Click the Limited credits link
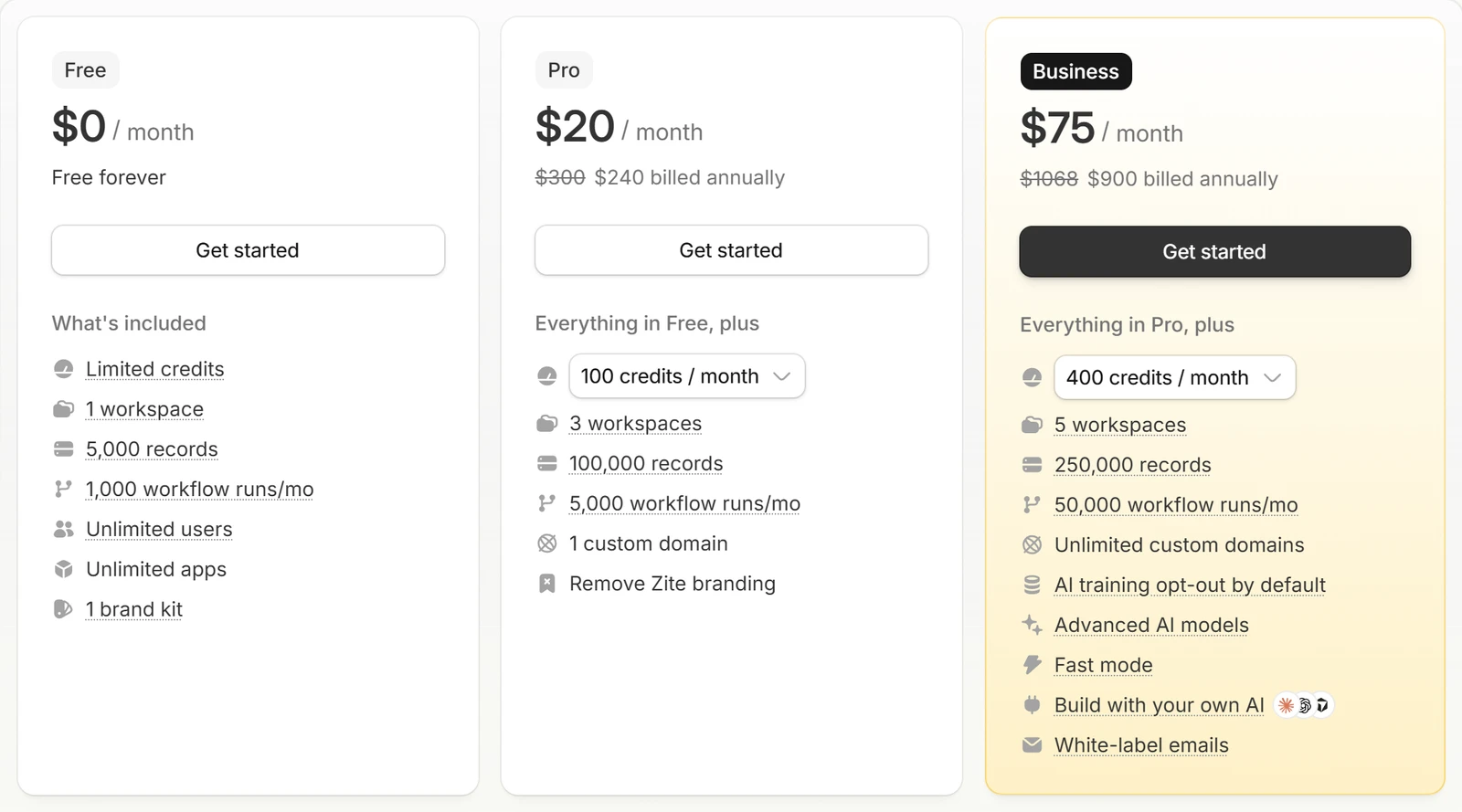This screenshot has width=1462, height=812. [155, 369]
